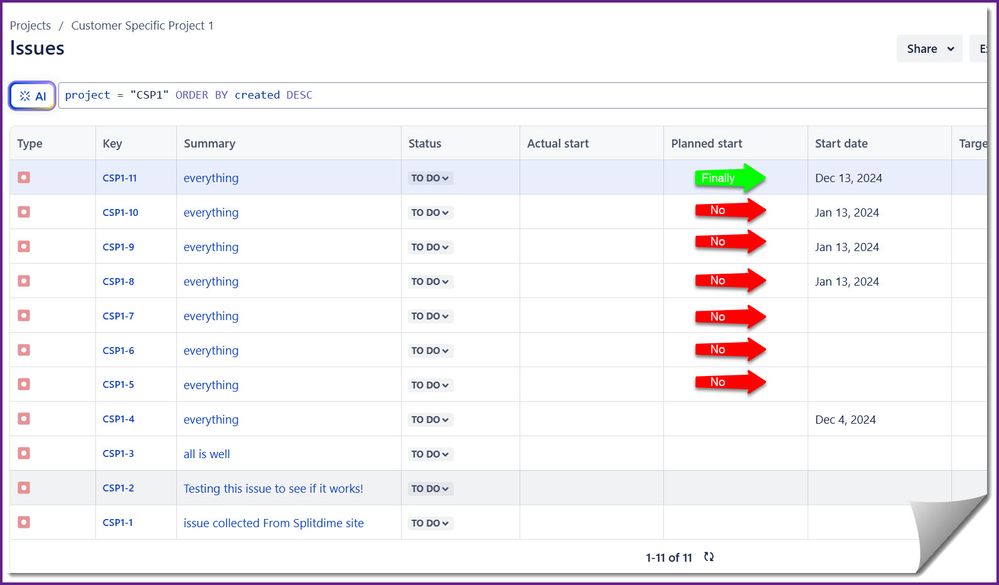Expand TO DO status for CSP1-7
Screen dimensions: 999x585
click(x=430, y=316)
